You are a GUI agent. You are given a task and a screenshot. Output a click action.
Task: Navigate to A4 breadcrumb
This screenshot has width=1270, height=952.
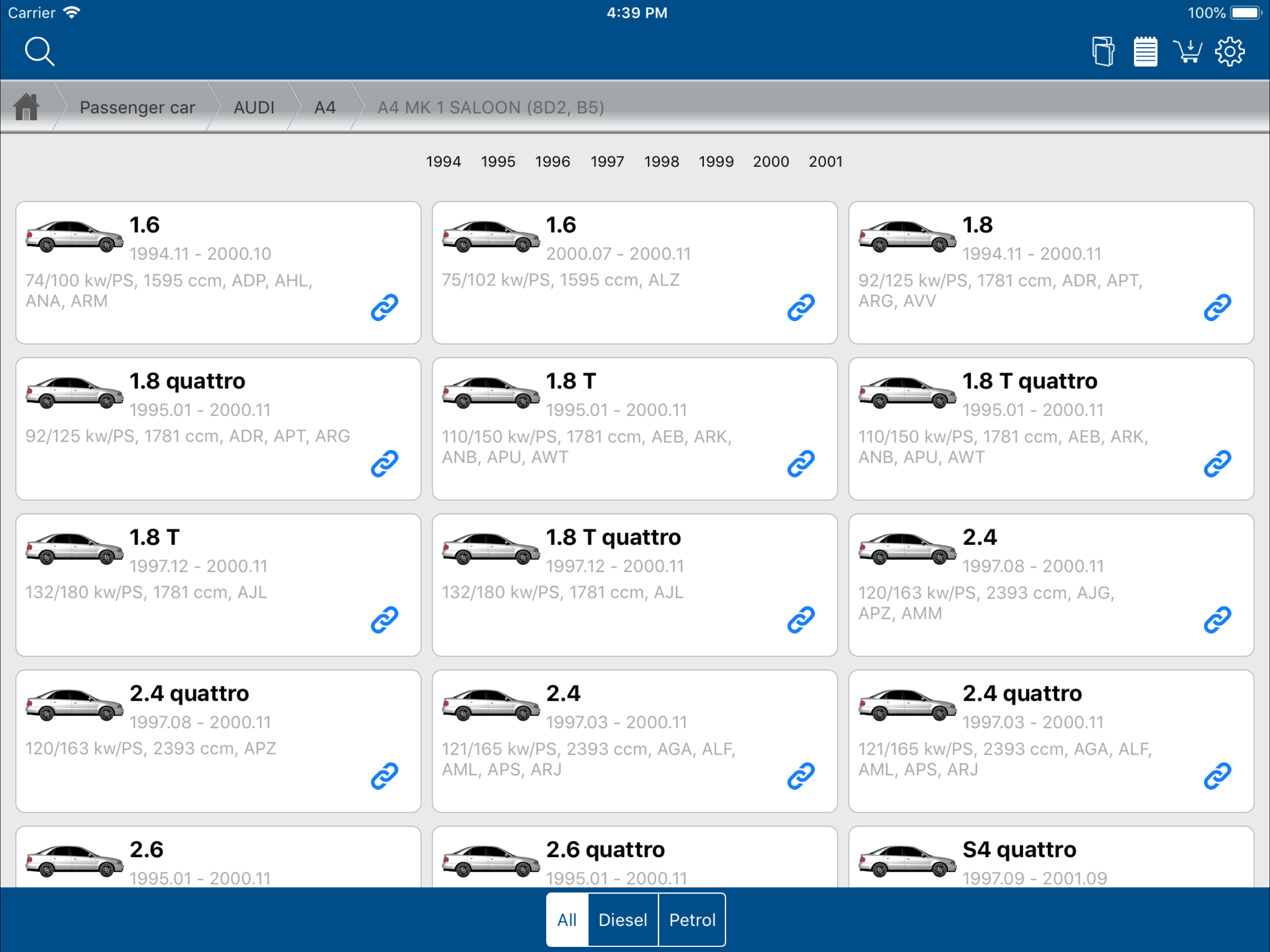tap(324, 107)
